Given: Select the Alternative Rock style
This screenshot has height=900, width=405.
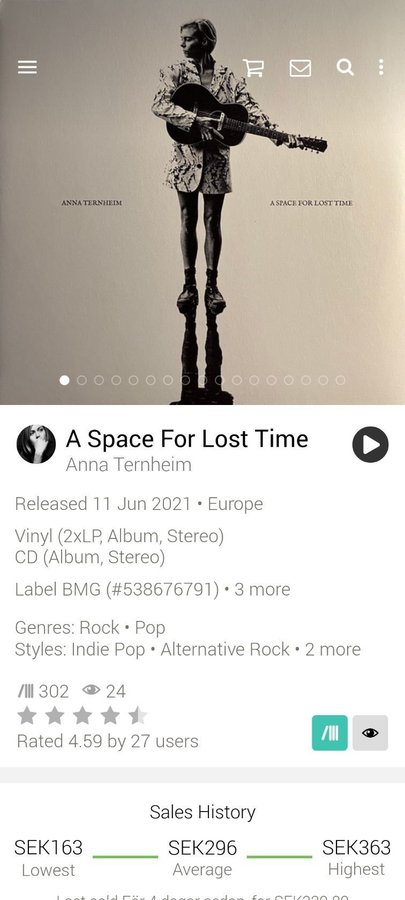Looking at the screenshot, I should coord(225,649).
